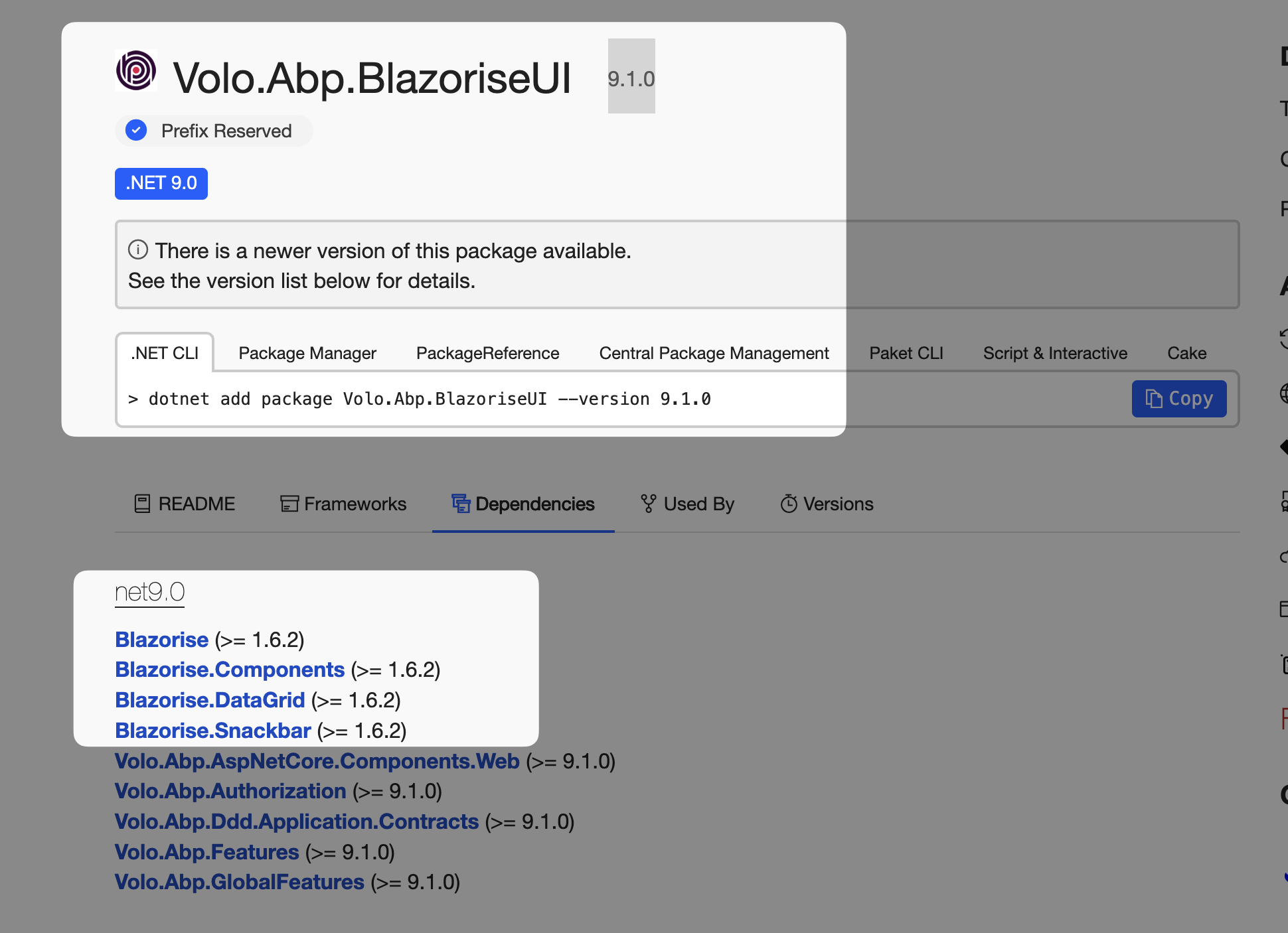Click the (>= 1.6.2) text beside Blazorise.DataGrid
The image size is (1288, 933).
[x=356, y=700]
